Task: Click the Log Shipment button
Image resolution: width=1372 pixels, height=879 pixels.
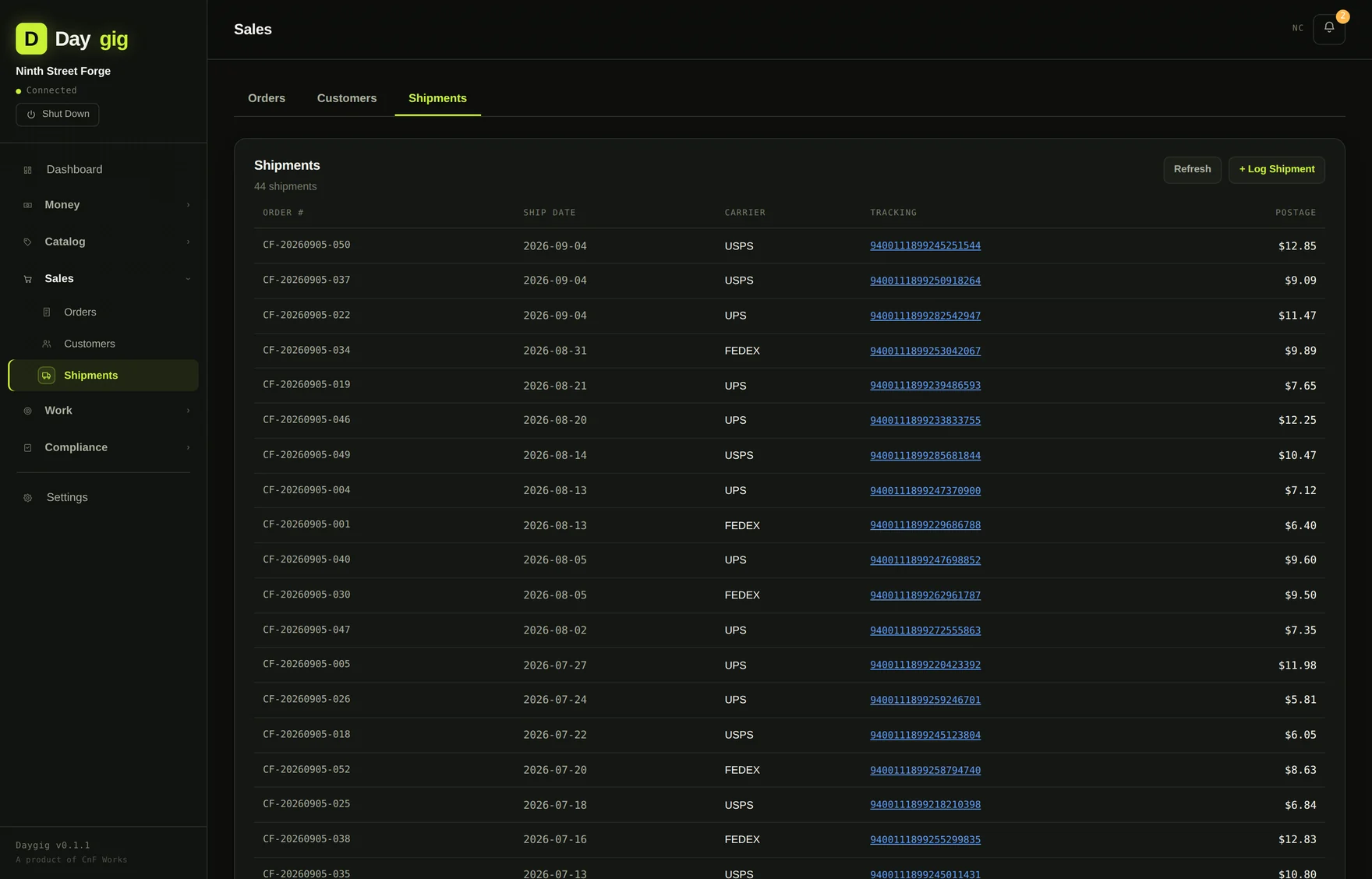Action: coord(1277,170)
